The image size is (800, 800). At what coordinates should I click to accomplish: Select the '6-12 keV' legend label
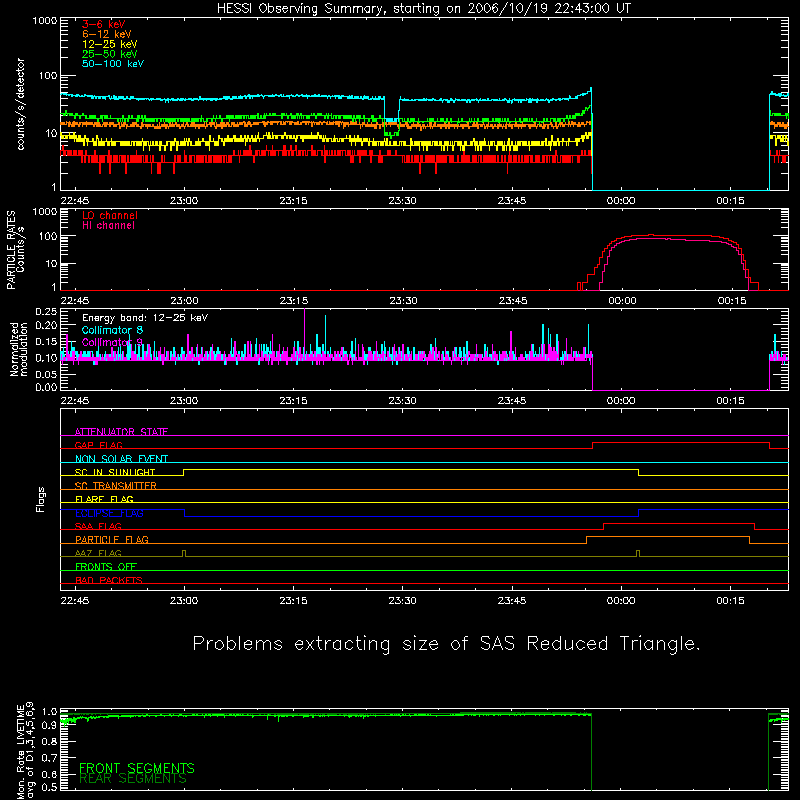point(106,34)
